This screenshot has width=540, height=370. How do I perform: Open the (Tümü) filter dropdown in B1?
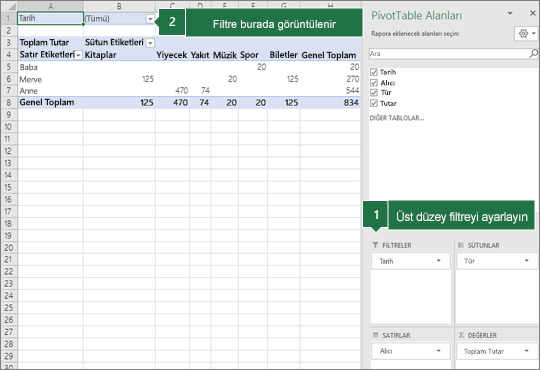pyautogui.click(x=150, y=19)
